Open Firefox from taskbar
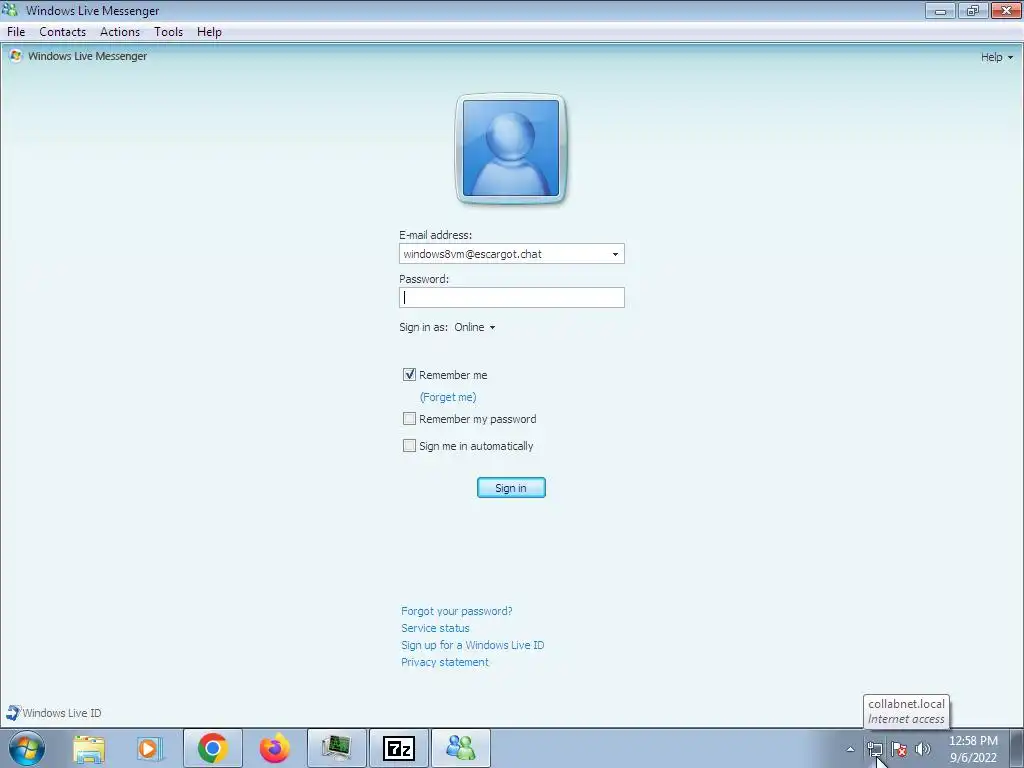The width and height of the screenshot is (1024, 768). (x=274, y=748)
